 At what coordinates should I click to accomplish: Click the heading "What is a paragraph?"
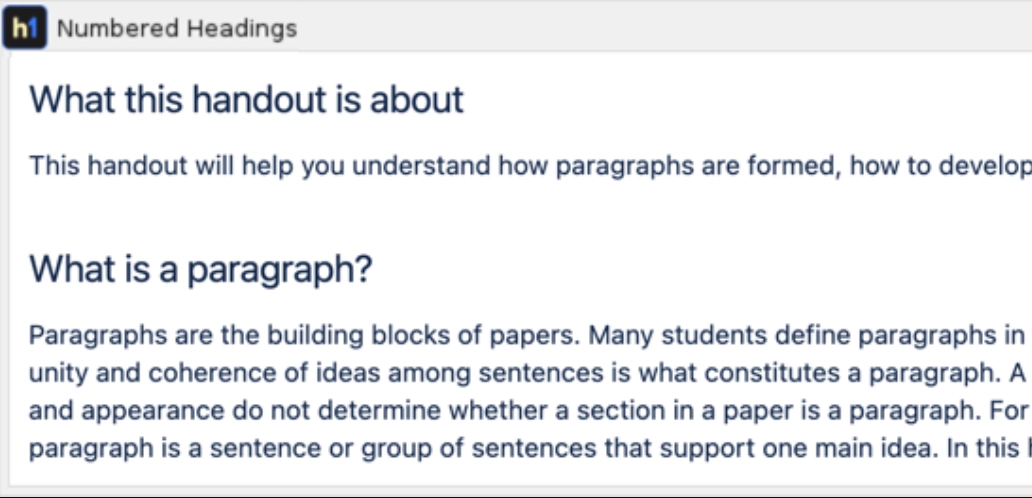point(200,269)
